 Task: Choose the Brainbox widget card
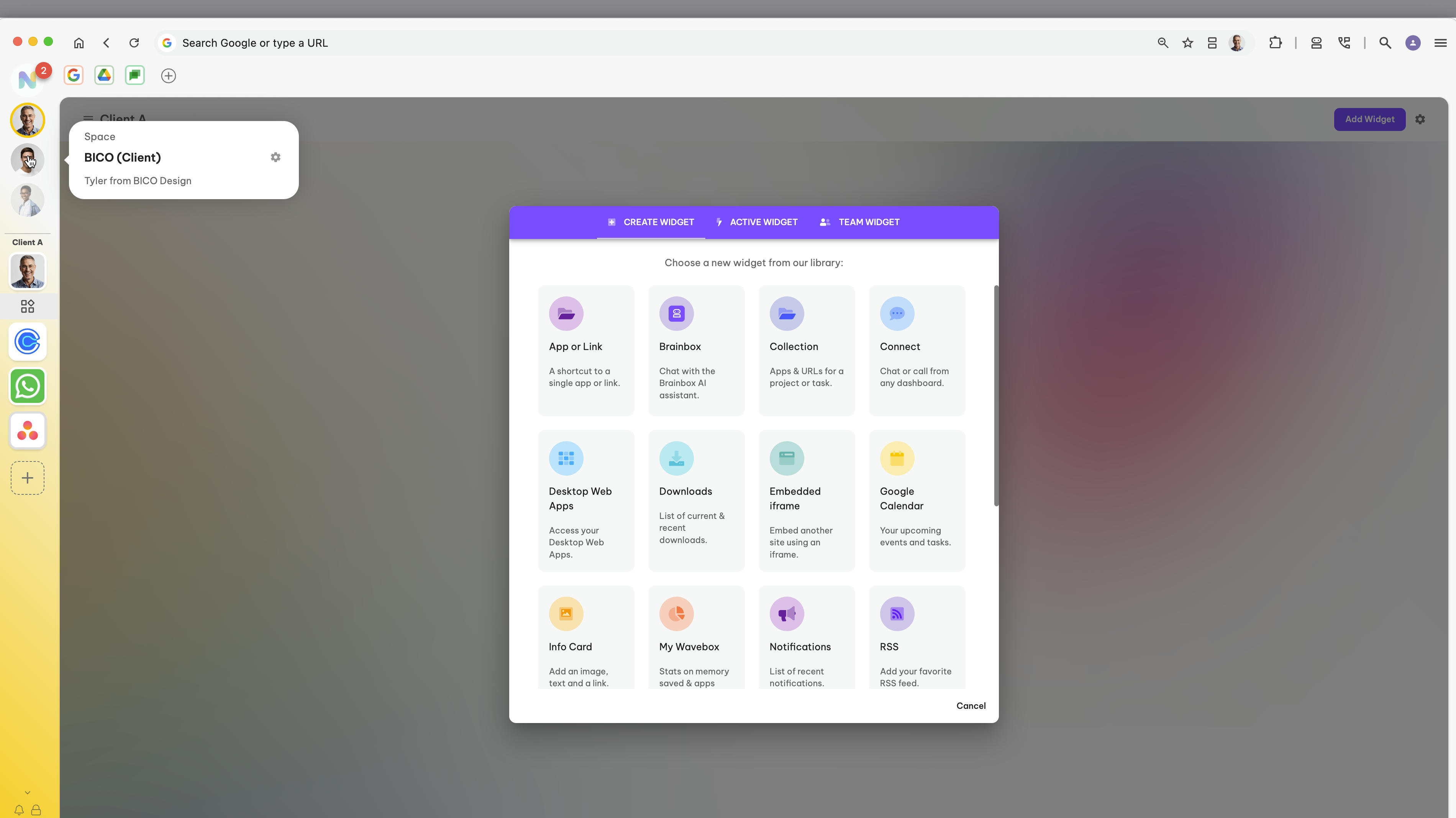pos(696,350)
